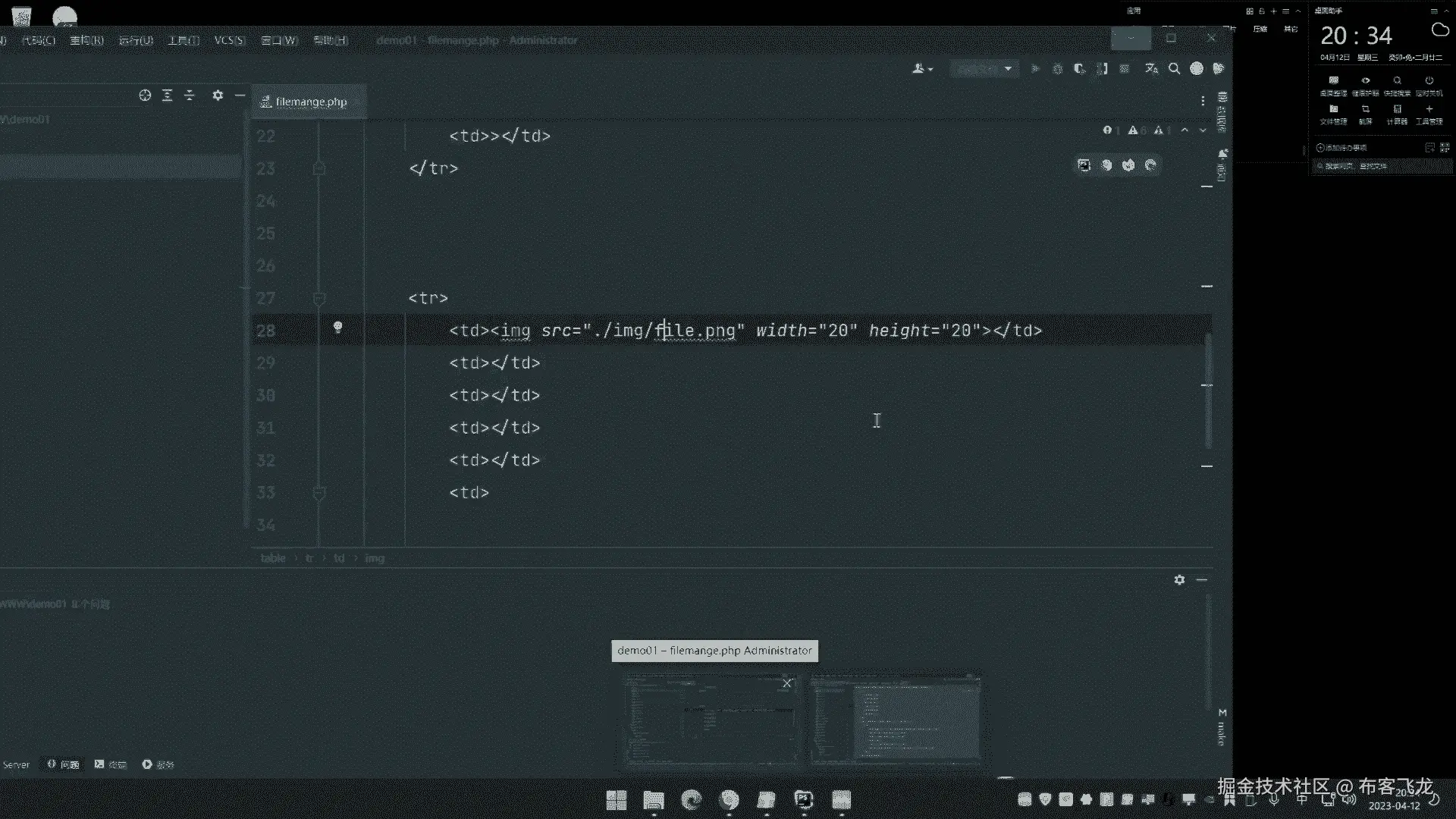The width and height of the screenshot is (1456, 819).
Task: Click Select Opened File target icon
Action: [145, 96]
